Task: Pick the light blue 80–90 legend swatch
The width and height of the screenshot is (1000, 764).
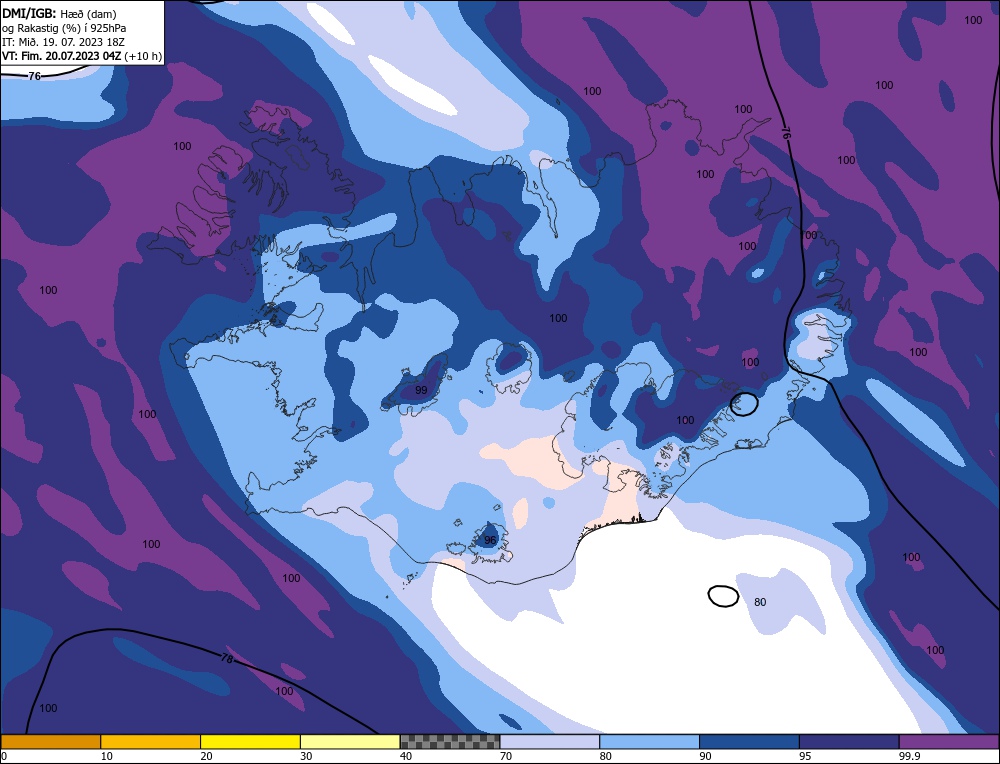Action: [649, 742]
